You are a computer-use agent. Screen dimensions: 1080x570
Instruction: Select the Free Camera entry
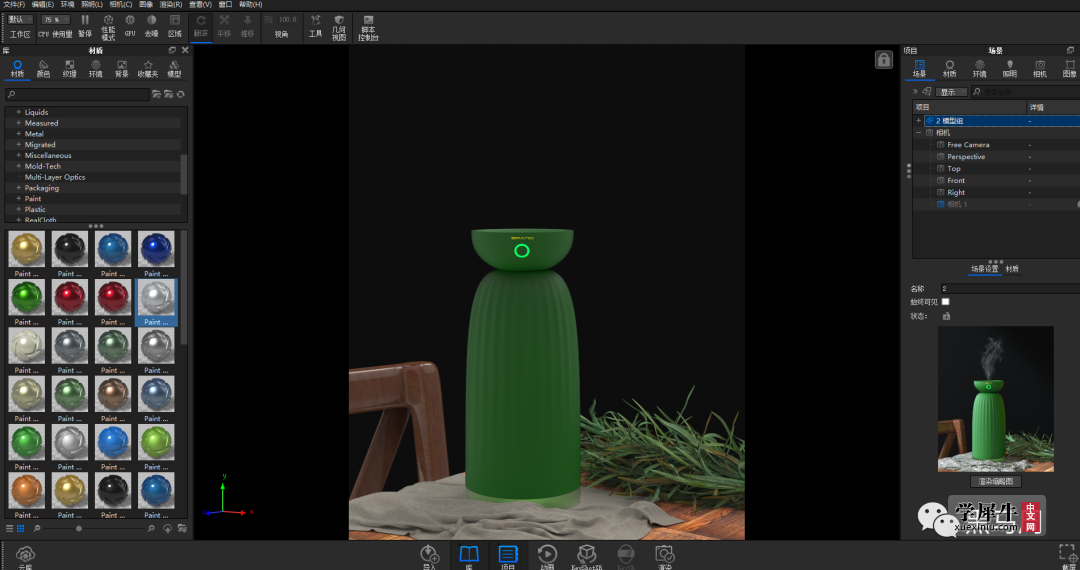coord(968,145)
